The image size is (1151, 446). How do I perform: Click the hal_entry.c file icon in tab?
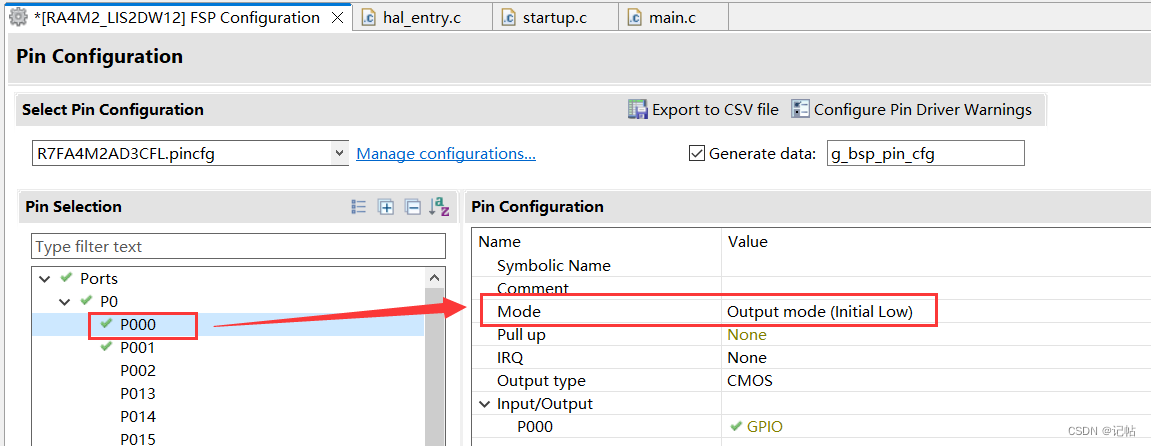click(x=368, y=18)
